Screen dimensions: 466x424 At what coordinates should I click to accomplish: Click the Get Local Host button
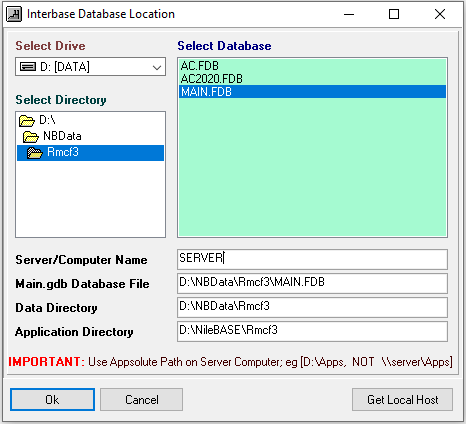point(402,399)
